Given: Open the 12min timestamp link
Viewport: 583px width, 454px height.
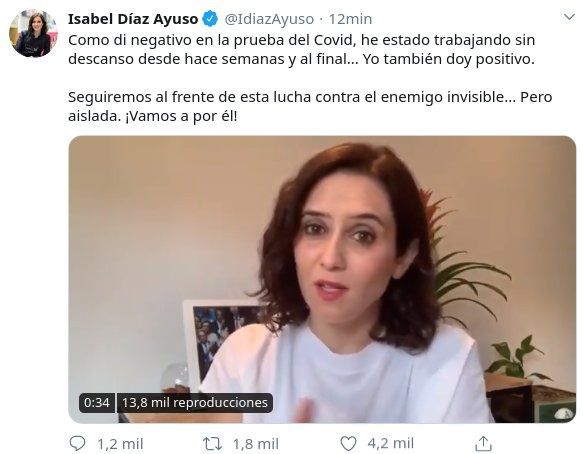Looking at the screenshot, I should pos(350,19).
